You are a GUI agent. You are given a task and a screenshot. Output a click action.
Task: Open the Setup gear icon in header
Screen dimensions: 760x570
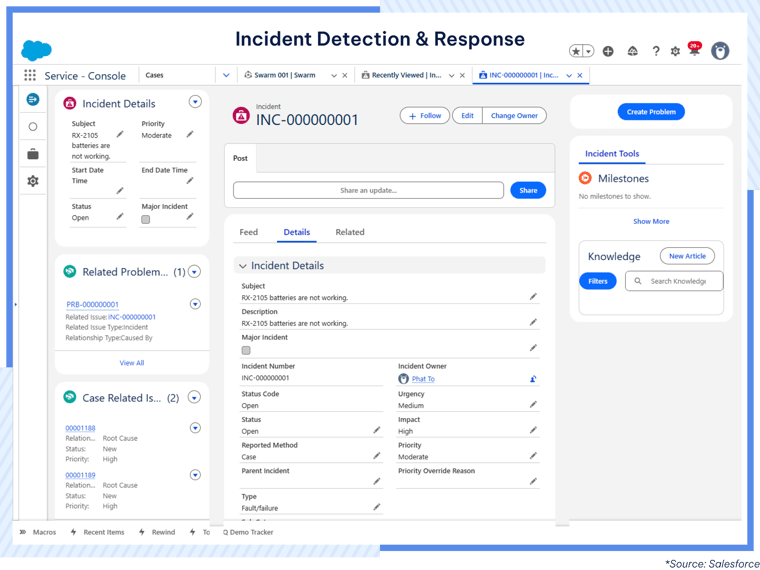pos(675,51)
